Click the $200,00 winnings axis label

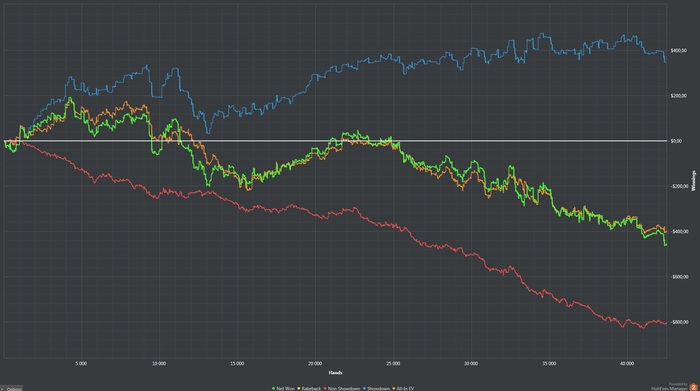click(679, 96)
